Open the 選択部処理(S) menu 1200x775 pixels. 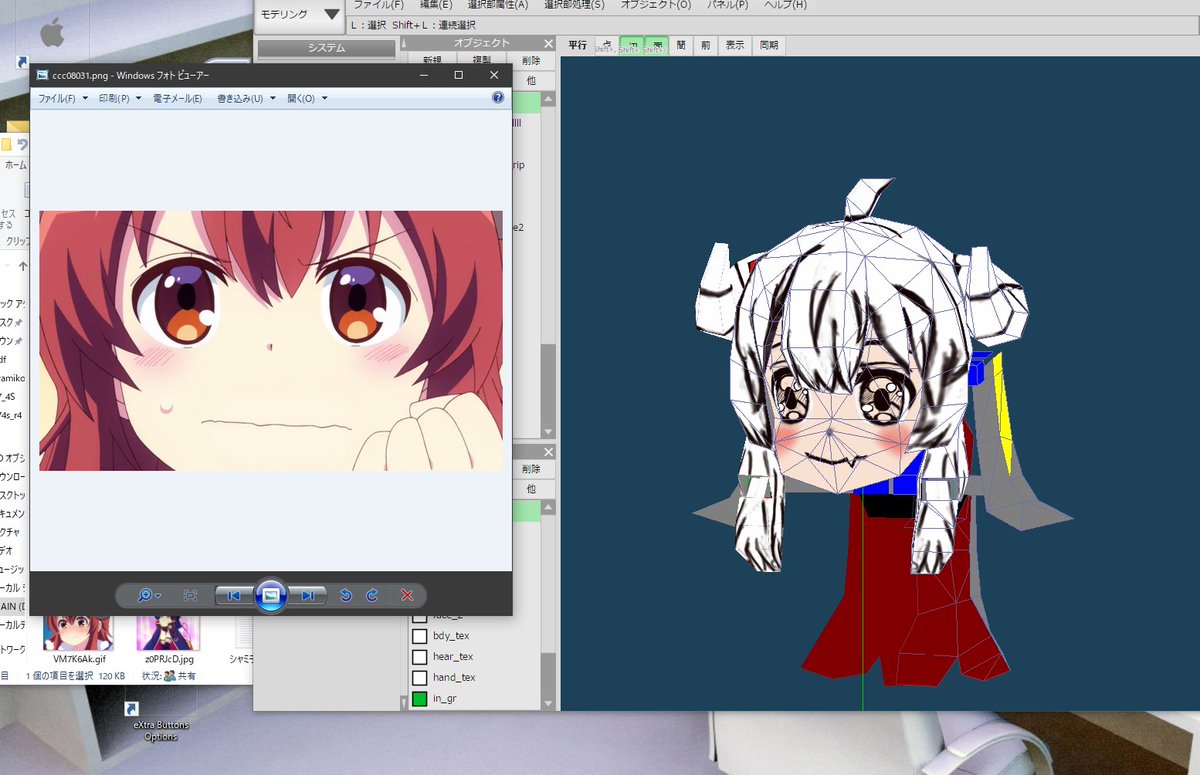coord(574,5)
